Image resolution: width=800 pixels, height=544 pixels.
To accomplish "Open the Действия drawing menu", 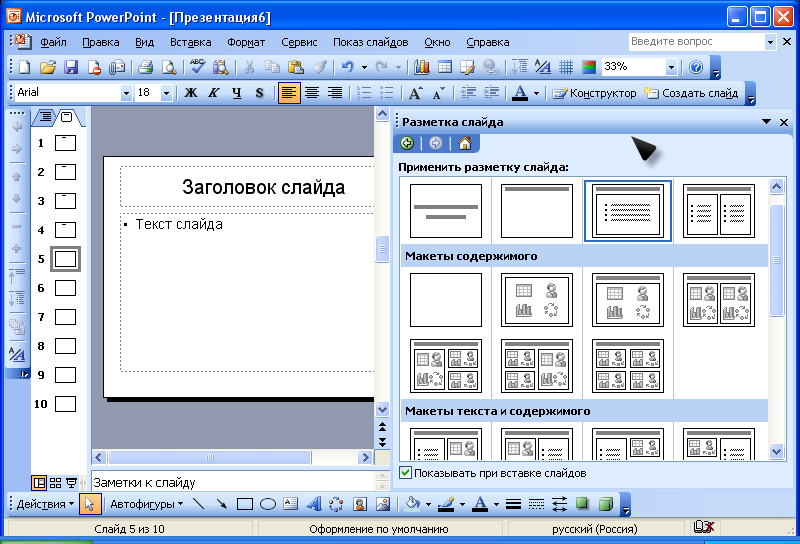I will 45,504.
